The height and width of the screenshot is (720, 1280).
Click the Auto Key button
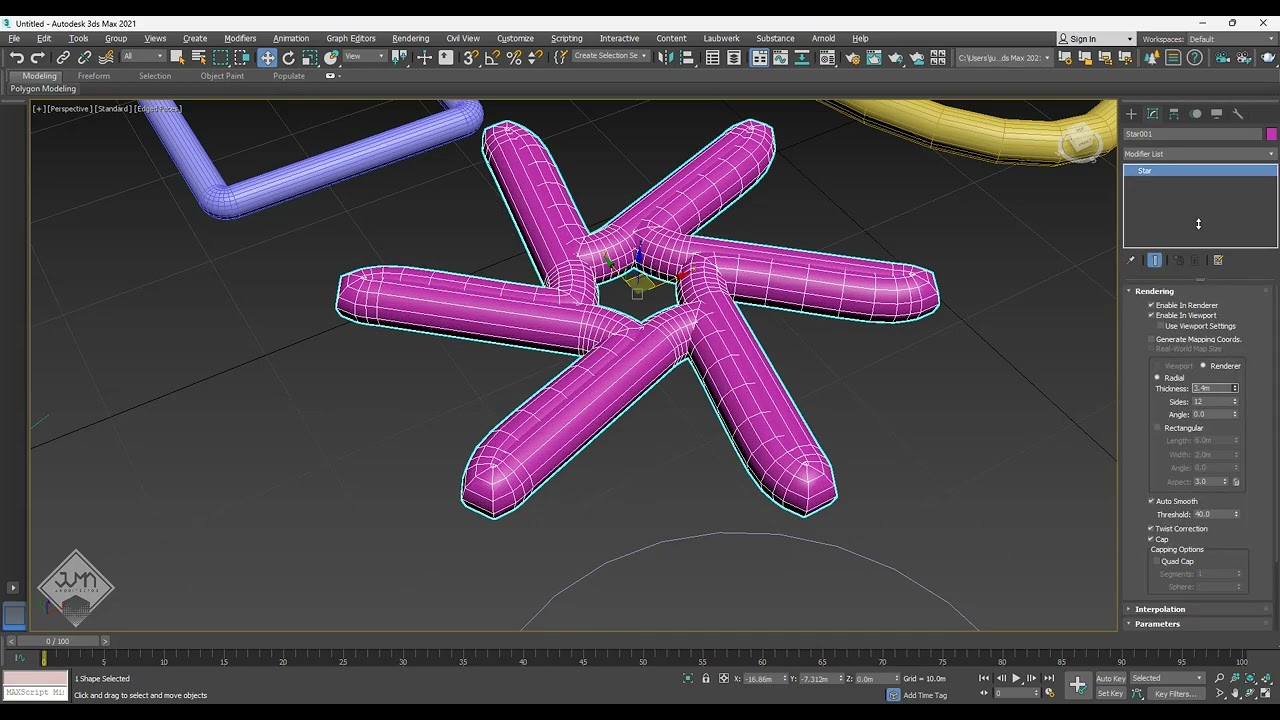pyautogui.click(x=1111, y=679)
